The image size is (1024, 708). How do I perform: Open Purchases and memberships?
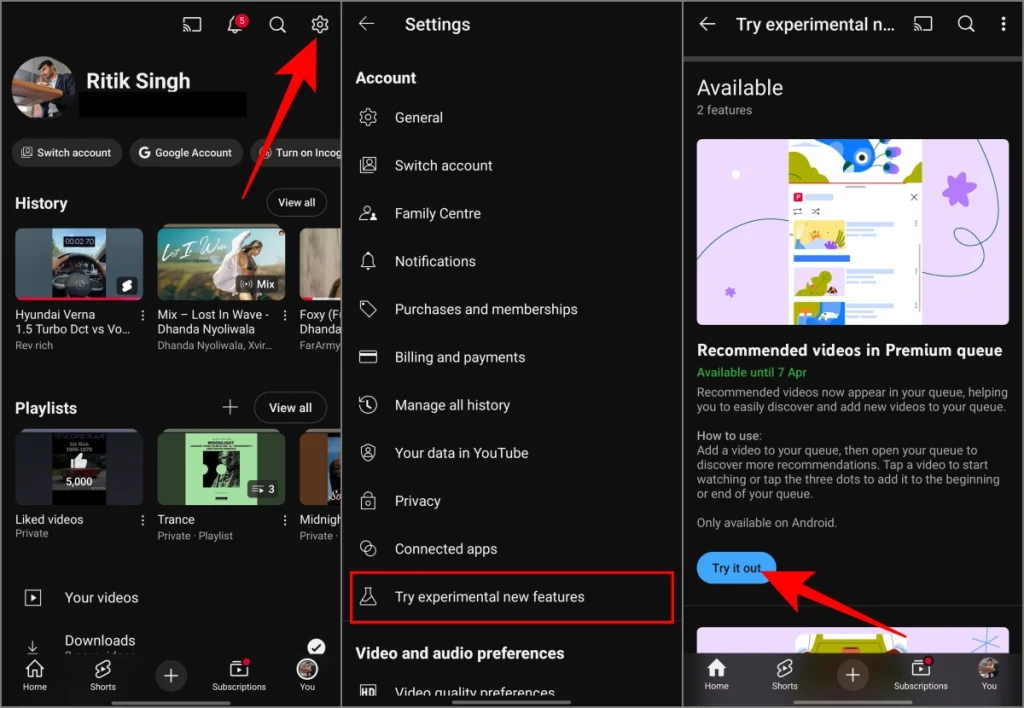point(512,309)
